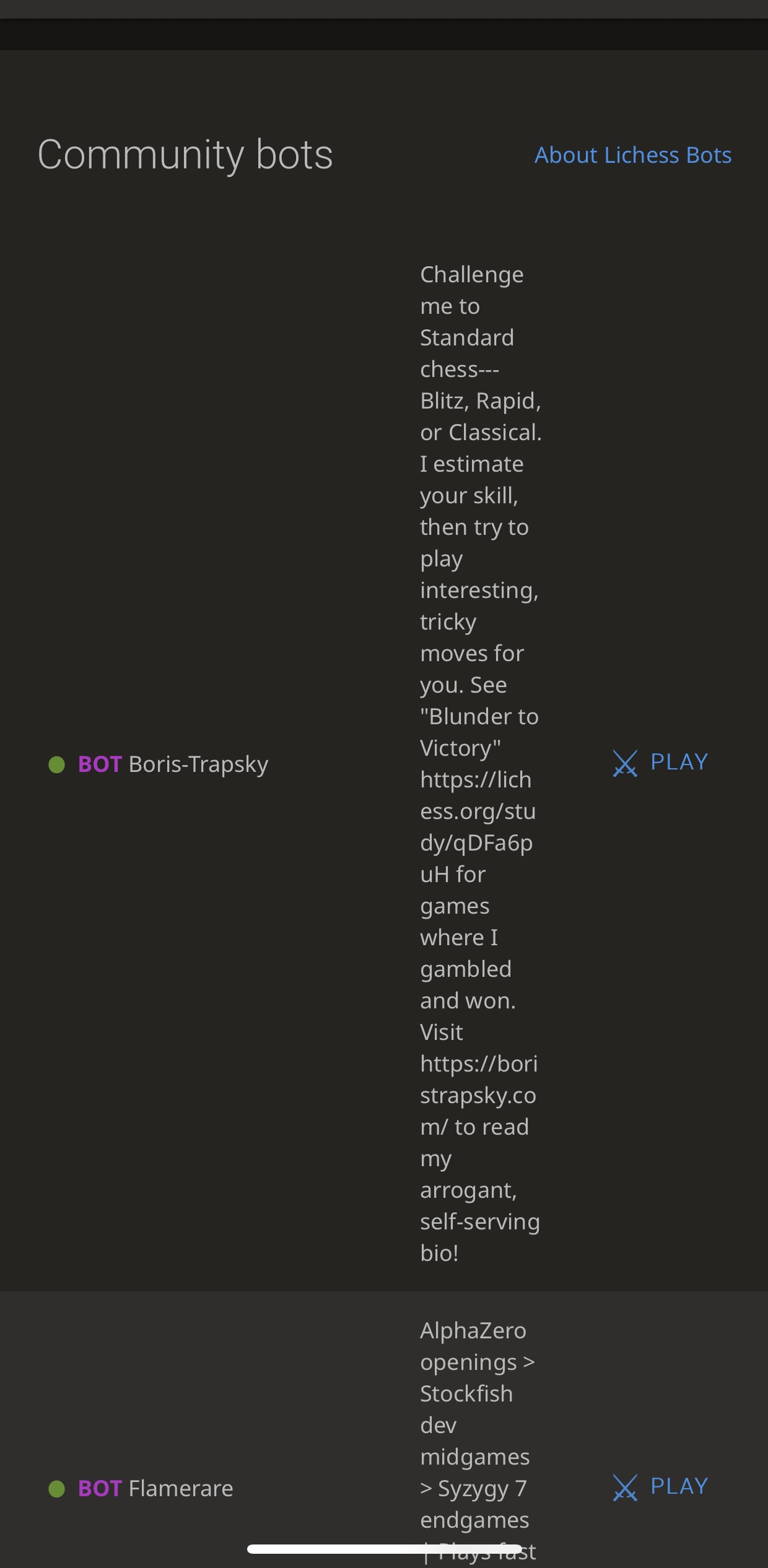The image size is (768, 1568).
Task: Click the PLAY button for Boris-Trapsky
Action: (x=678, y=763)
